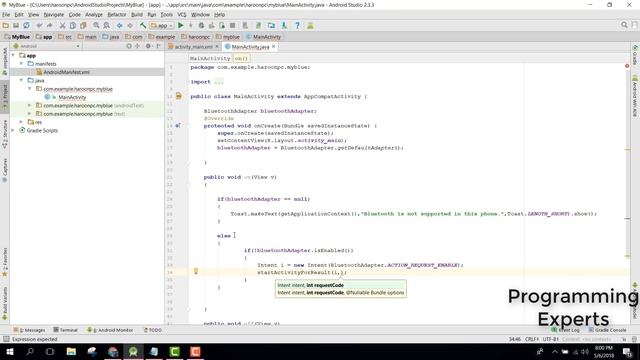Click the Replace magnifier icon
Viewport: 640px width, 360px height.
(107, 26)
